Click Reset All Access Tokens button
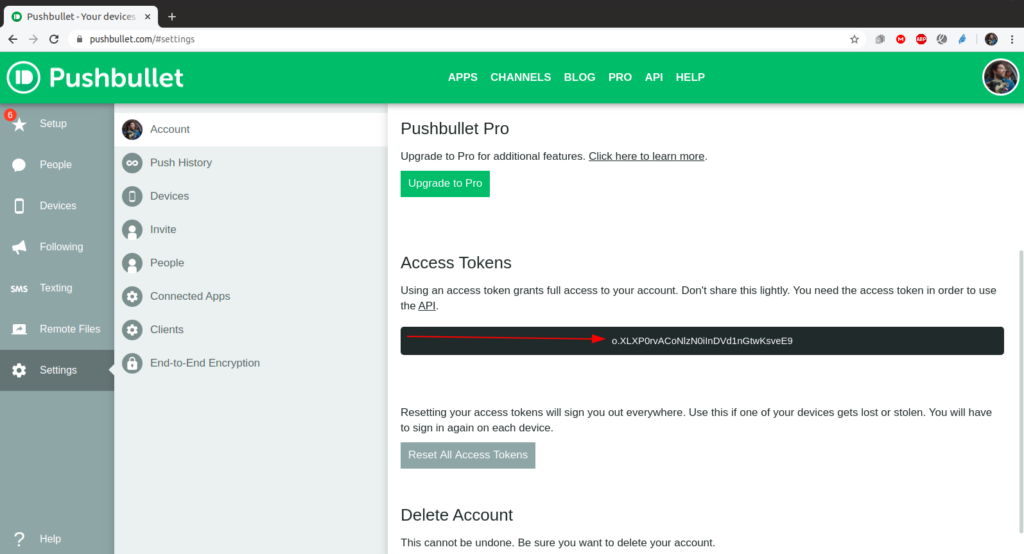This screenshot has width=1024, height=554. (x=468, y=455)
